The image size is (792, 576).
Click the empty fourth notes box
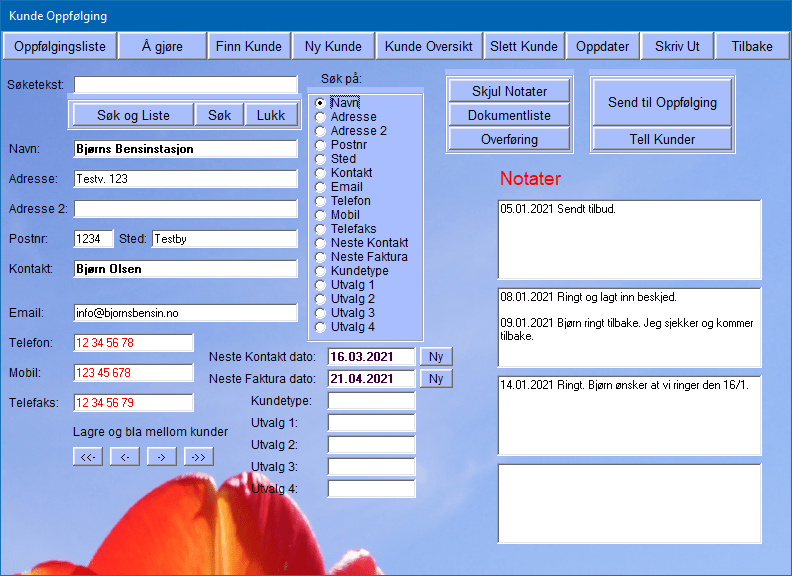pyautogui.click(x=629, y=503)
